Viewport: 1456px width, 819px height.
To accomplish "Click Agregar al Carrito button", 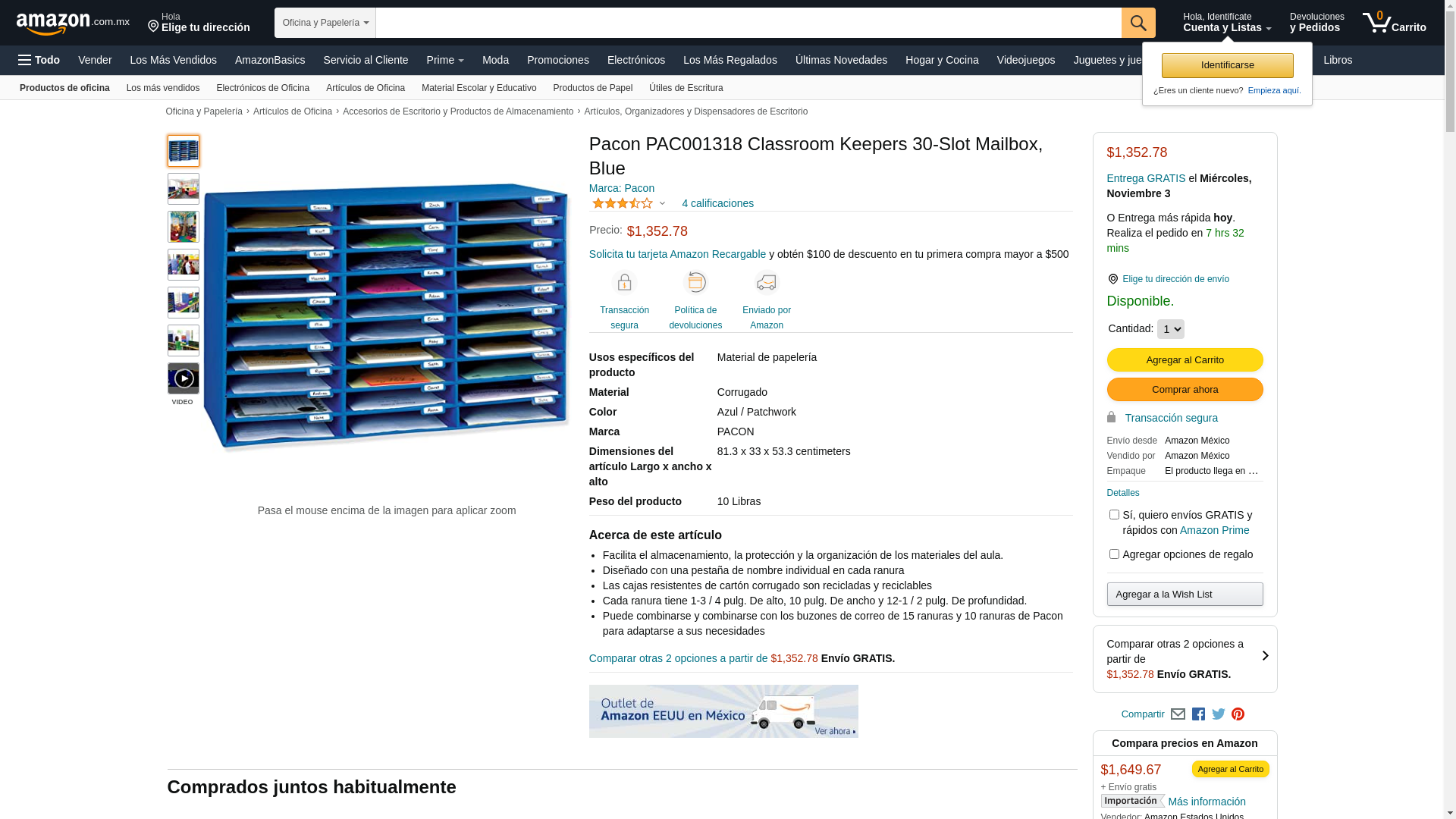I will [x=1185, y=360].
